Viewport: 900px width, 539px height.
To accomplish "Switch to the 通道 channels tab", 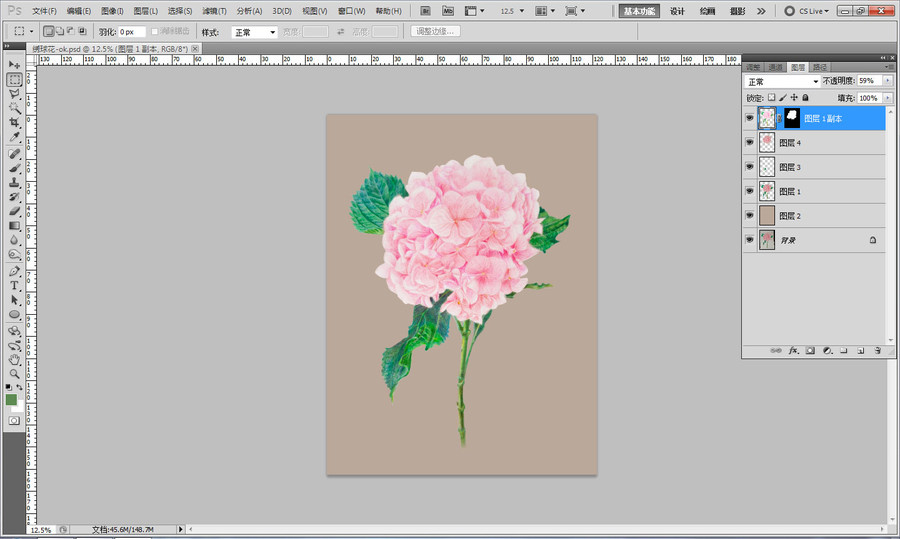I will click(775, 67).
